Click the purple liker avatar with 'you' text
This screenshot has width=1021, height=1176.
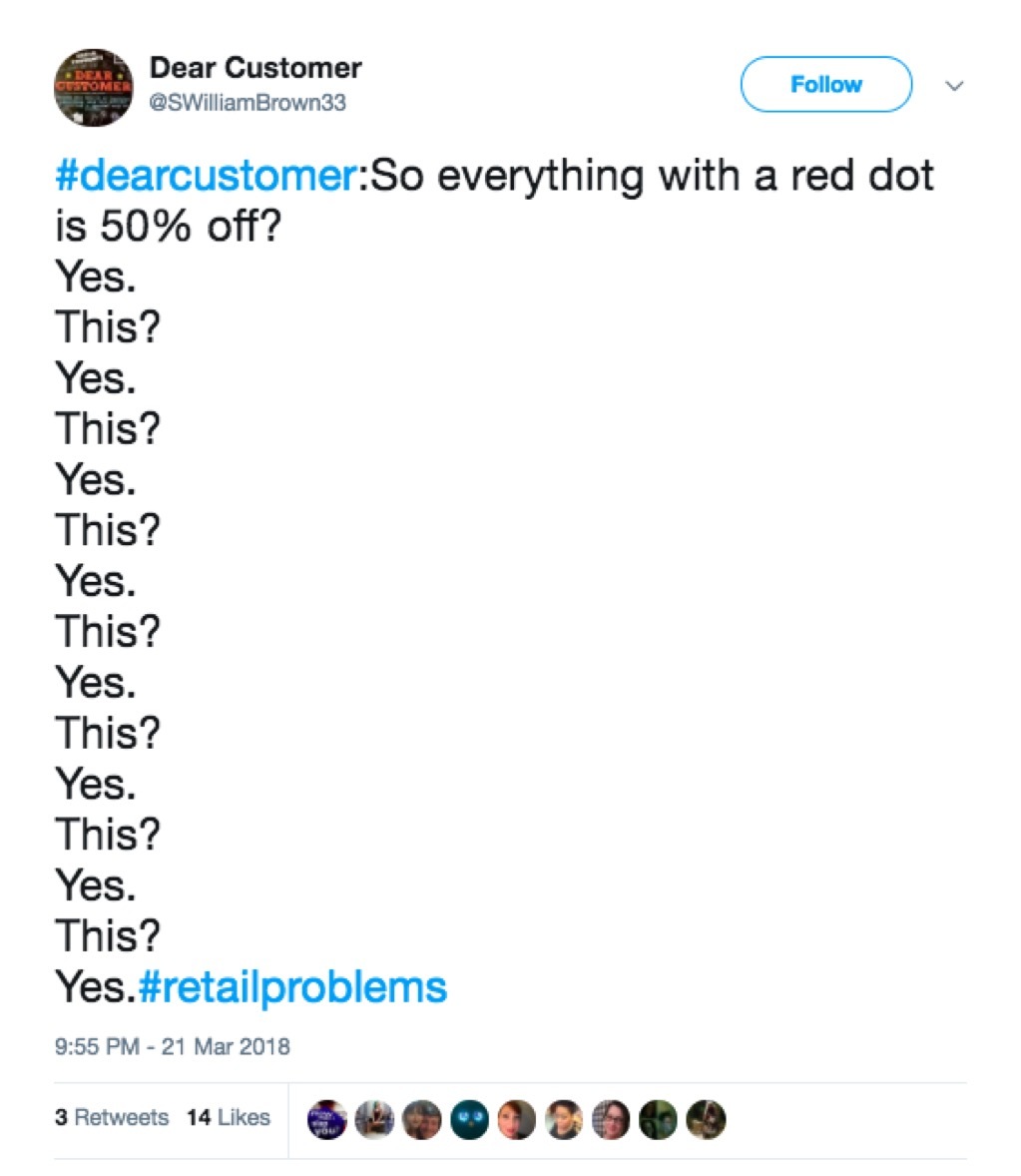[326, 1119]
